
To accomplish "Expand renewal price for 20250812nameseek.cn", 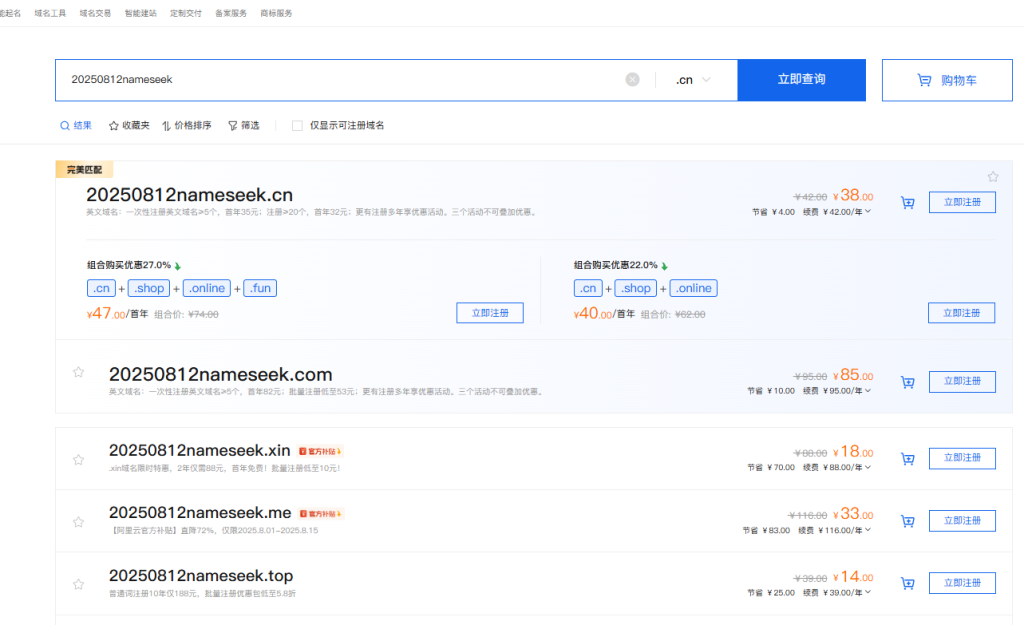I will [x=868, y=212].
